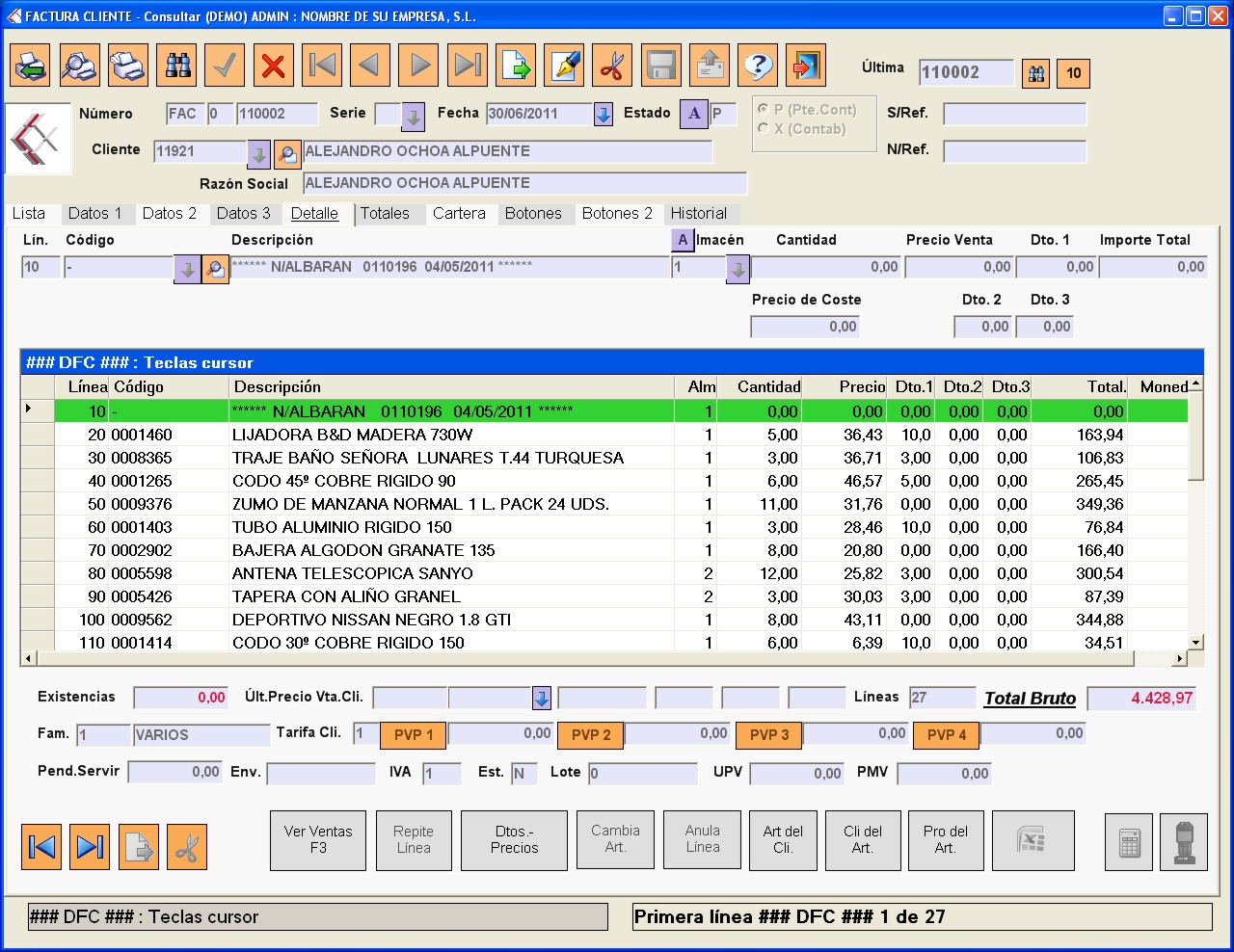Click the PVP 1 button
This screenshot has width=1234, height=952.
tap(414, 735)
